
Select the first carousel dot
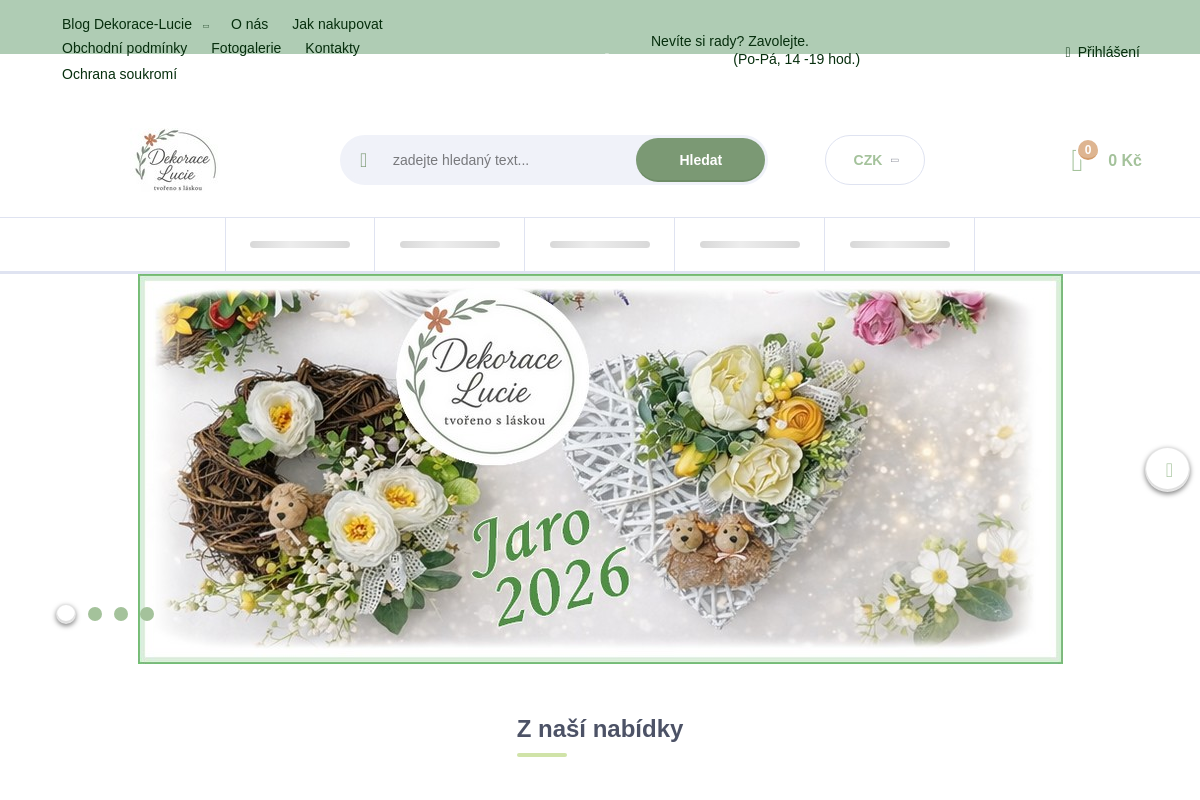pos(66,614)
